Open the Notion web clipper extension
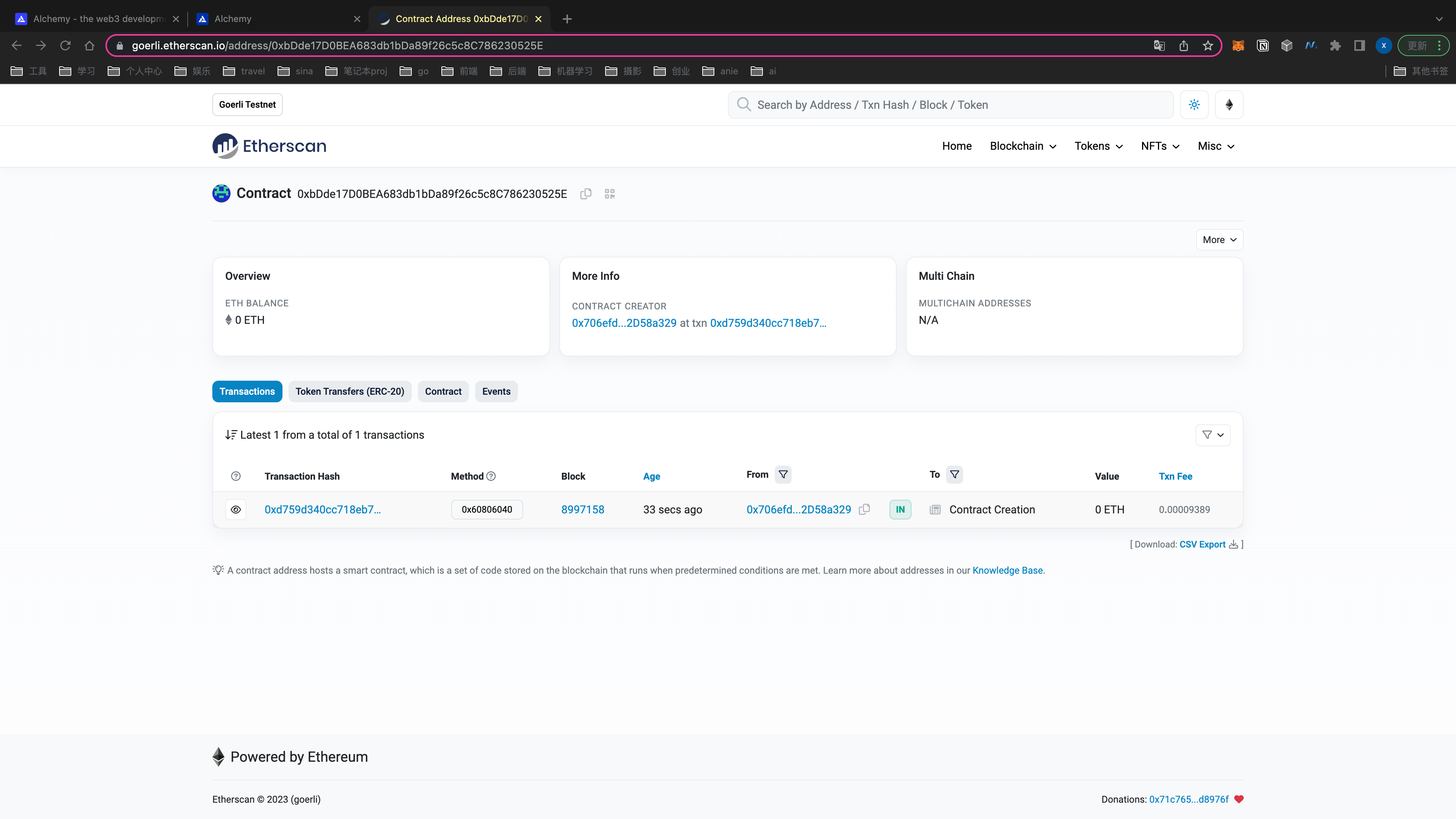 click(x=1263, y=46)
